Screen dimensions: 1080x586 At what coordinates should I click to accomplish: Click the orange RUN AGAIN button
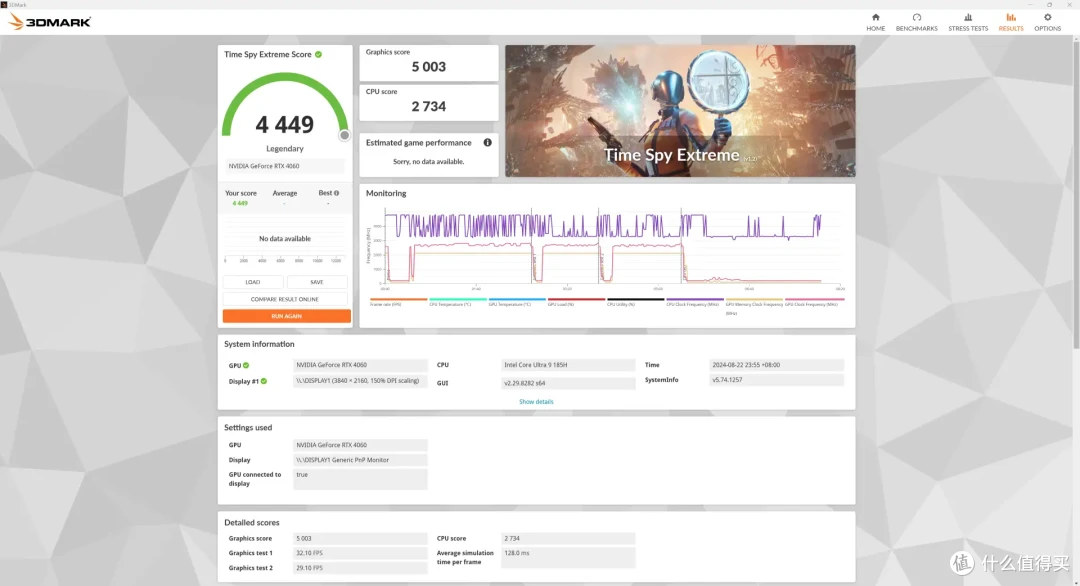[287, 316]
